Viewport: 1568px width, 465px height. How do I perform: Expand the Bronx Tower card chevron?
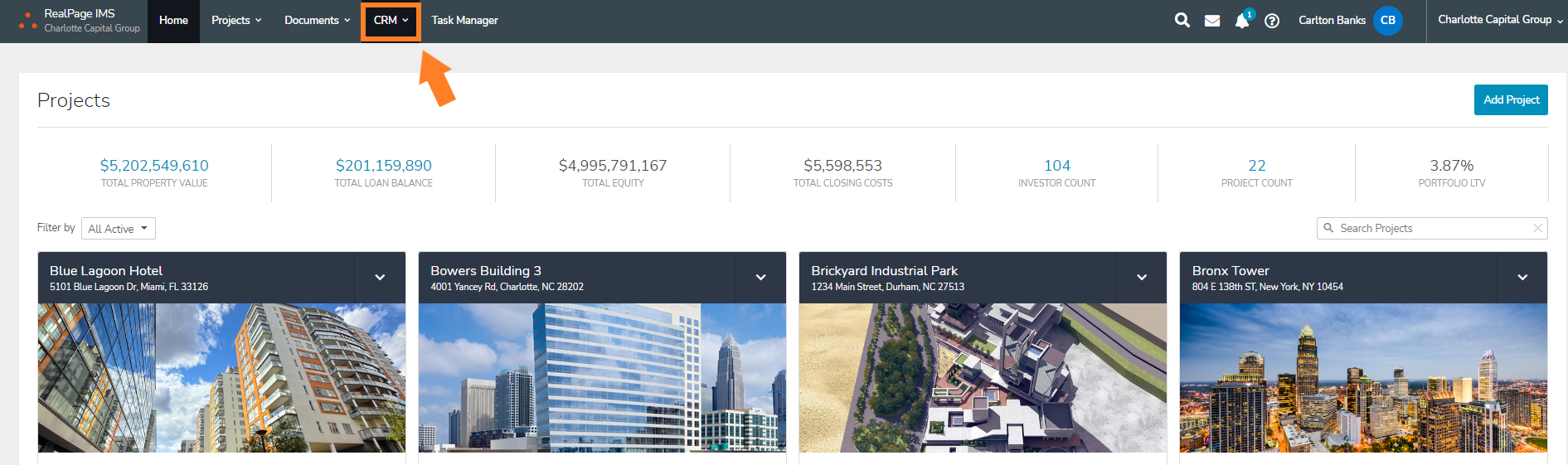[1522, 278]
